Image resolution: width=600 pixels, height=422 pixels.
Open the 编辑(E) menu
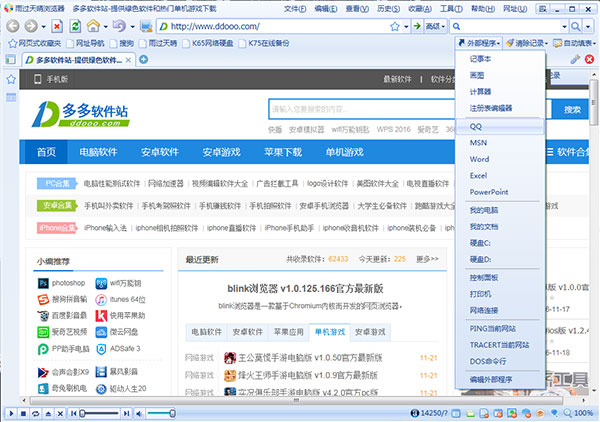[326, 8]
